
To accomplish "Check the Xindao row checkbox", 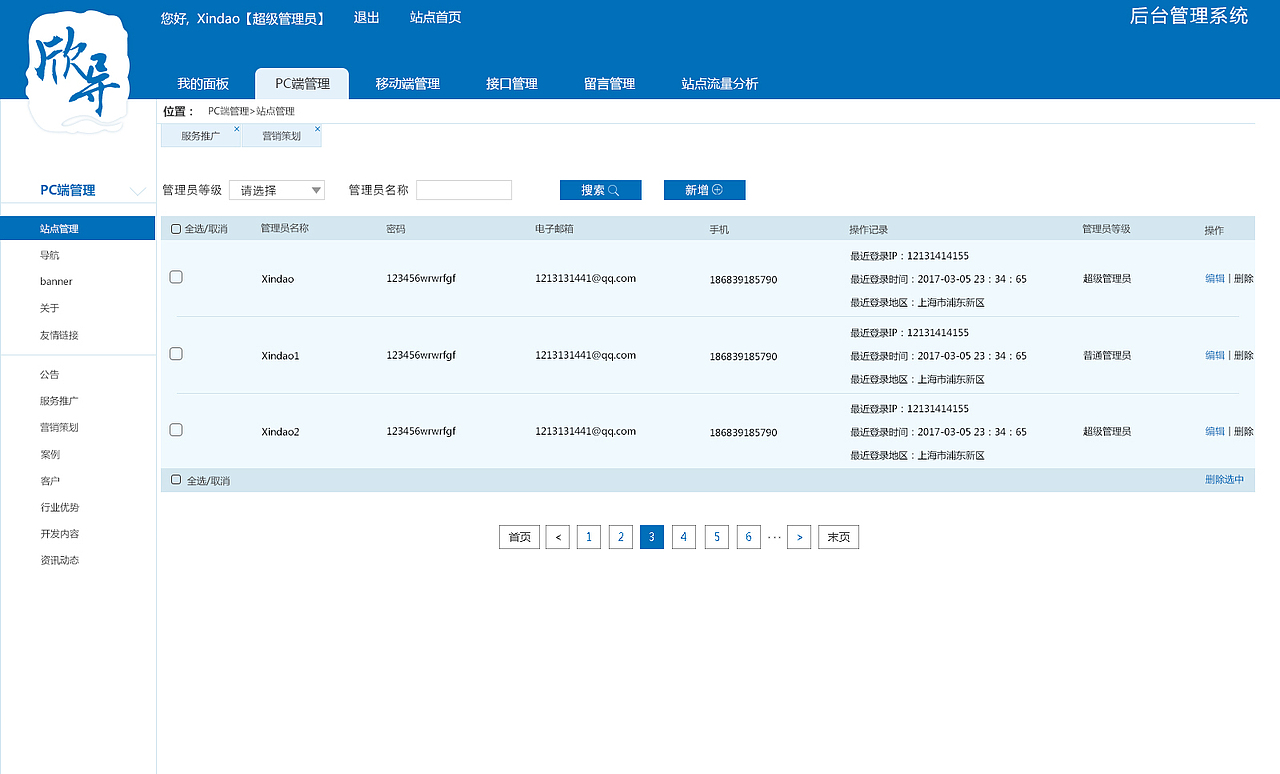I will pos(176,277).
